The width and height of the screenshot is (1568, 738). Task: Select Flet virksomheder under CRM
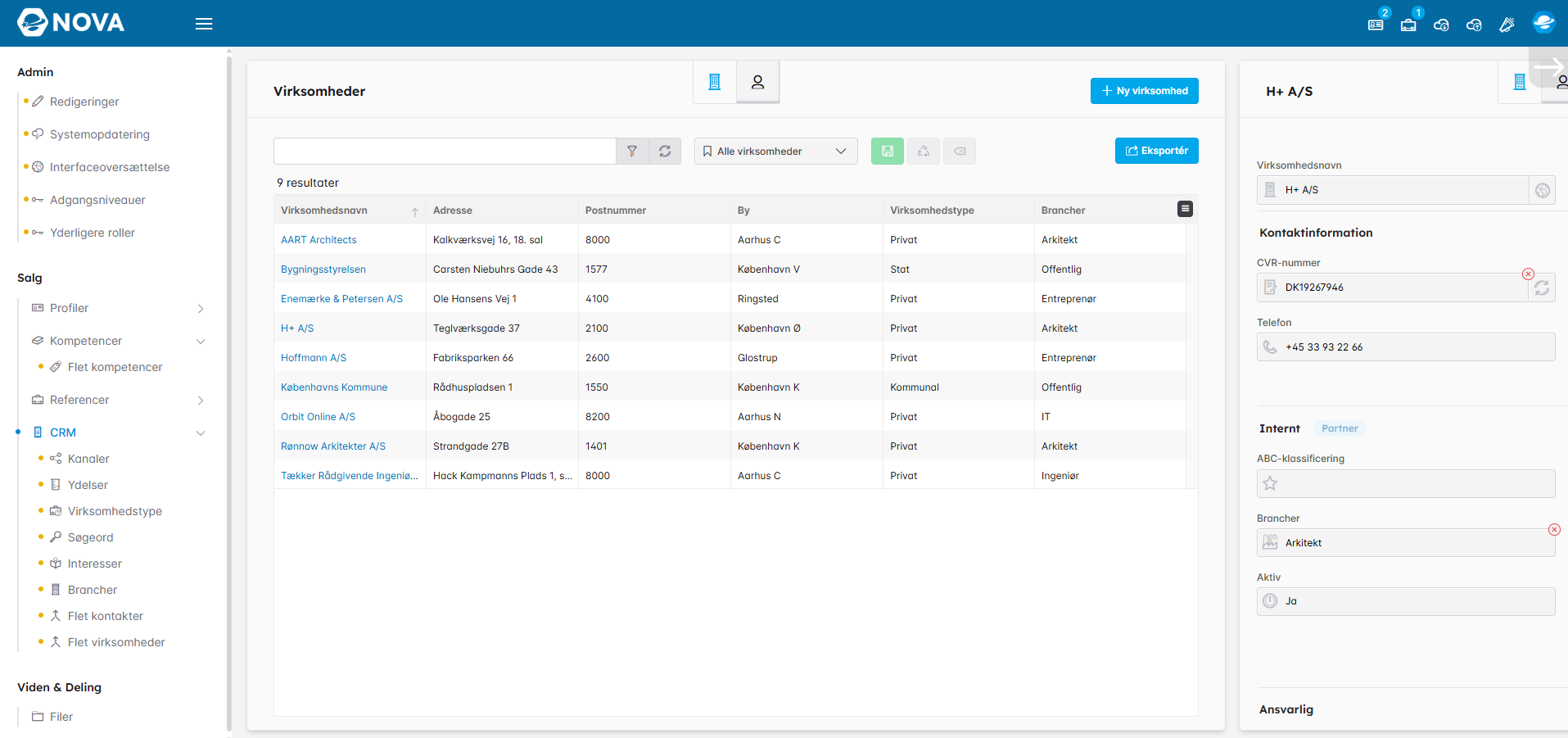point(116,642)
